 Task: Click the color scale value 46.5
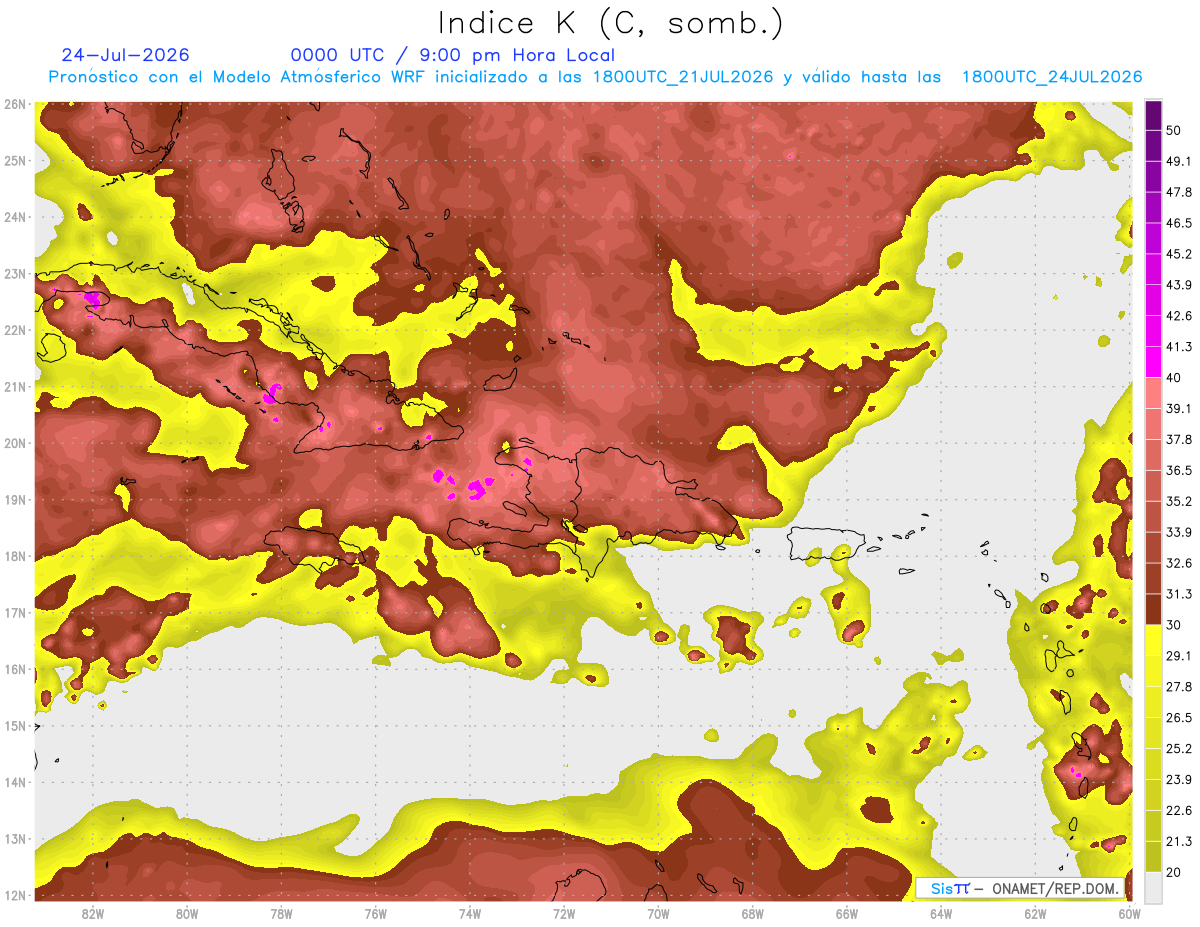tap(1179, 223)
